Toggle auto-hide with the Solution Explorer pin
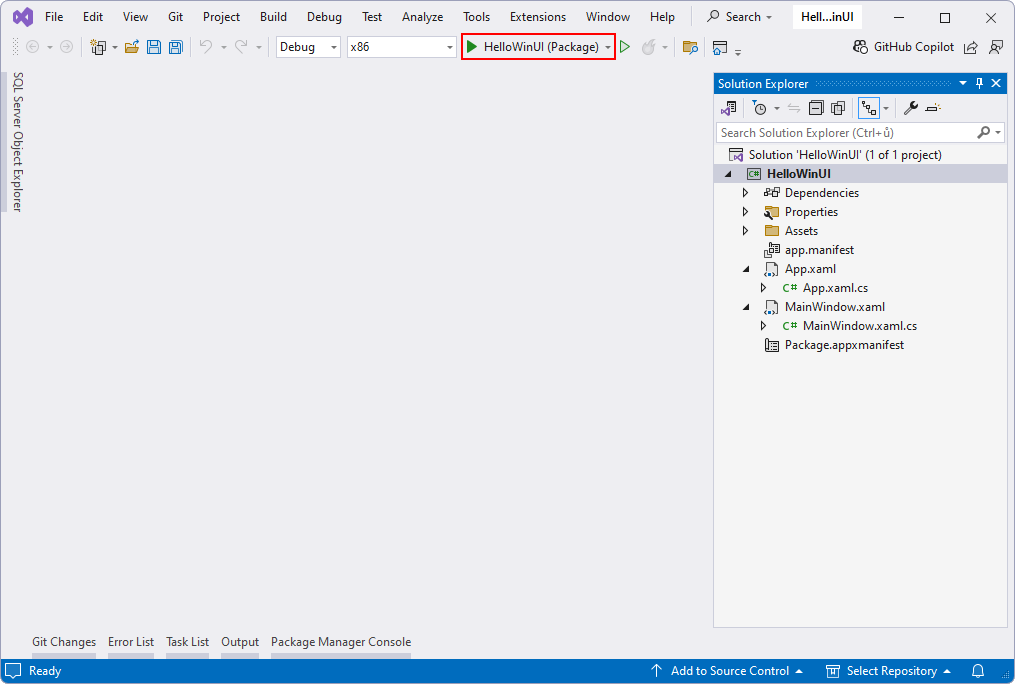This screenshot has width=1015, height=684. (978, 83)
